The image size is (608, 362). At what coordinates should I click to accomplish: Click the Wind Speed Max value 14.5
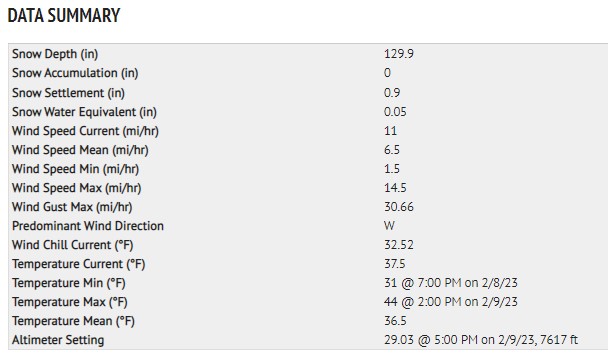(395, 188)
